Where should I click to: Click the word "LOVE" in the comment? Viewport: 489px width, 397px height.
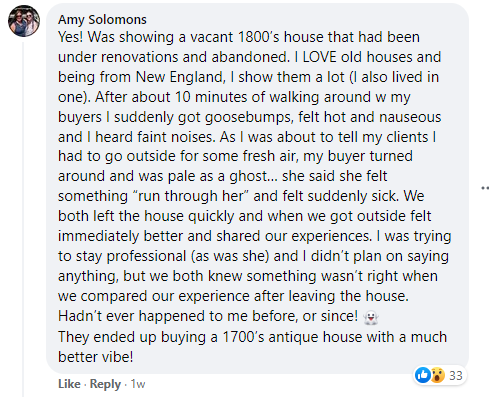pyautogui.click(x=320, y=57)
